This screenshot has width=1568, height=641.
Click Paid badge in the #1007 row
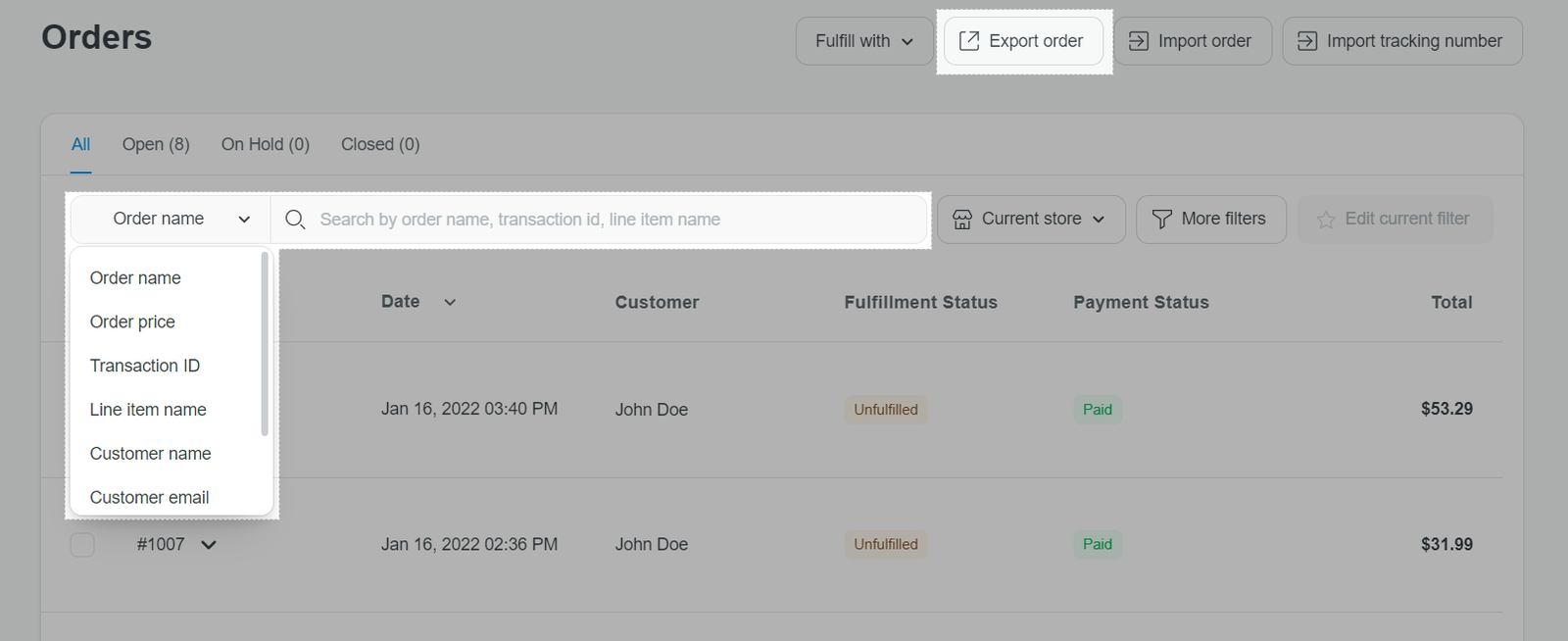(1098, 544)
